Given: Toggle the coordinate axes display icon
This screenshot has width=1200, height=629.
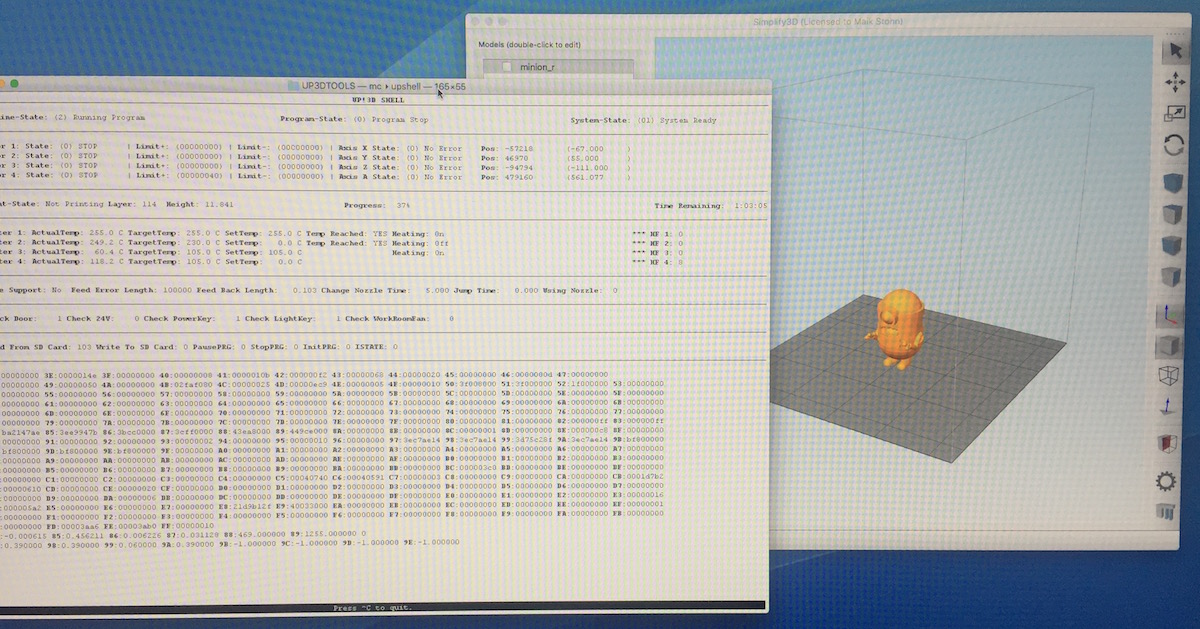Looking at the screenshot, I should [x=1170, y=316].
